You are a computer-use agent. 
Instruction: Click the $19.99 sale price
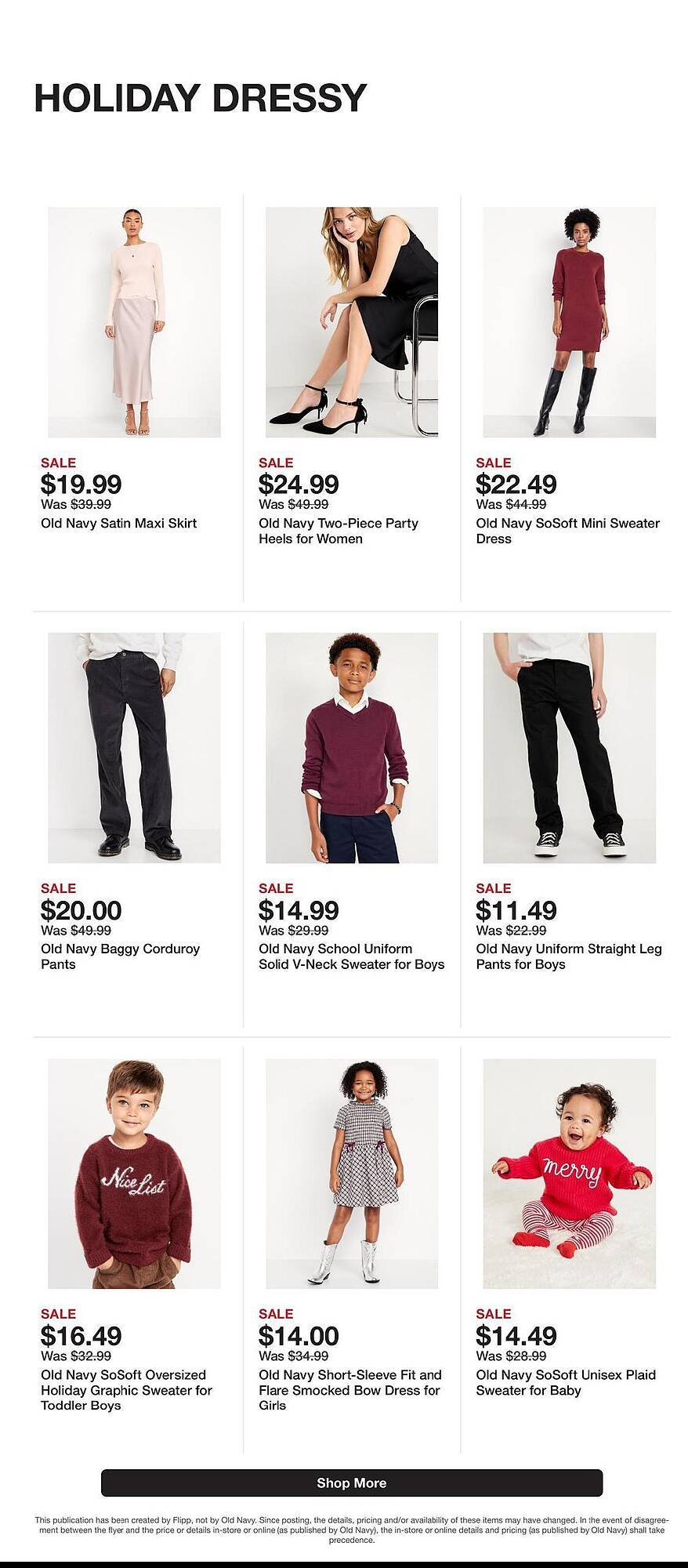pyautogui.click(x=81, y=484)
